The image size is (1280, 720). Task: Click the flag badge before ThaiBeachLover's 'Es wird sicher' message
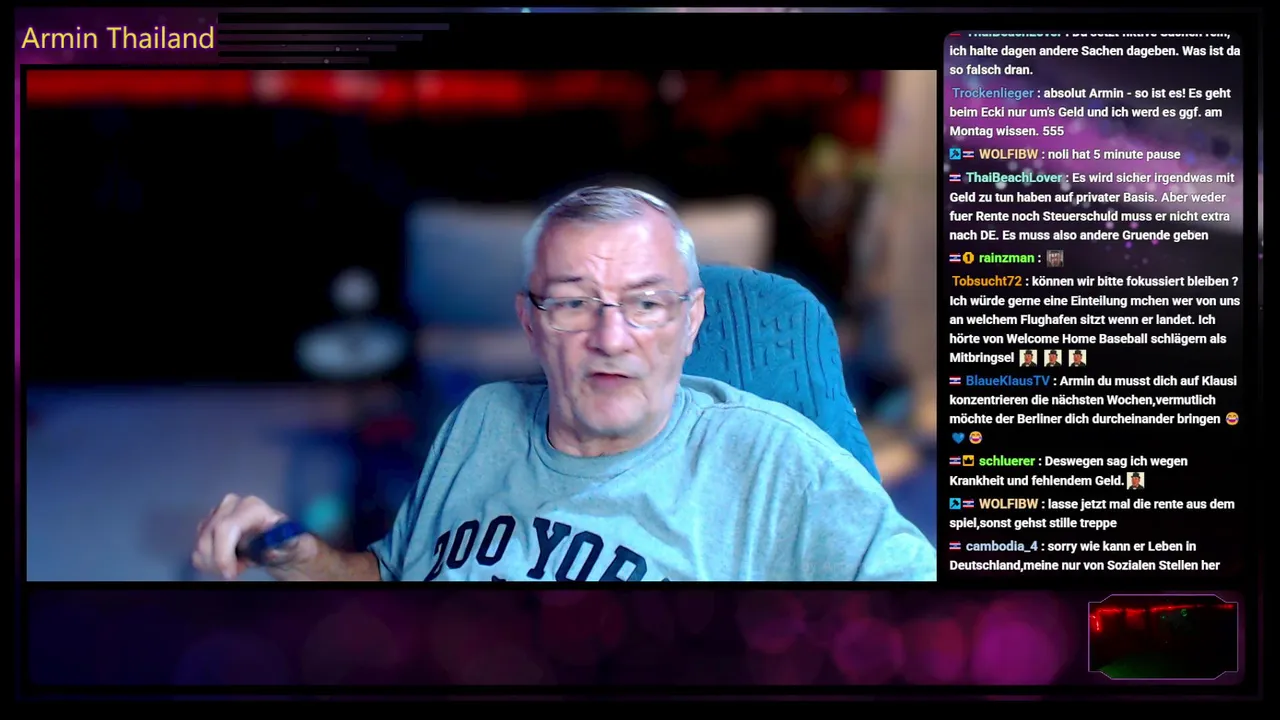coord(955,178)
